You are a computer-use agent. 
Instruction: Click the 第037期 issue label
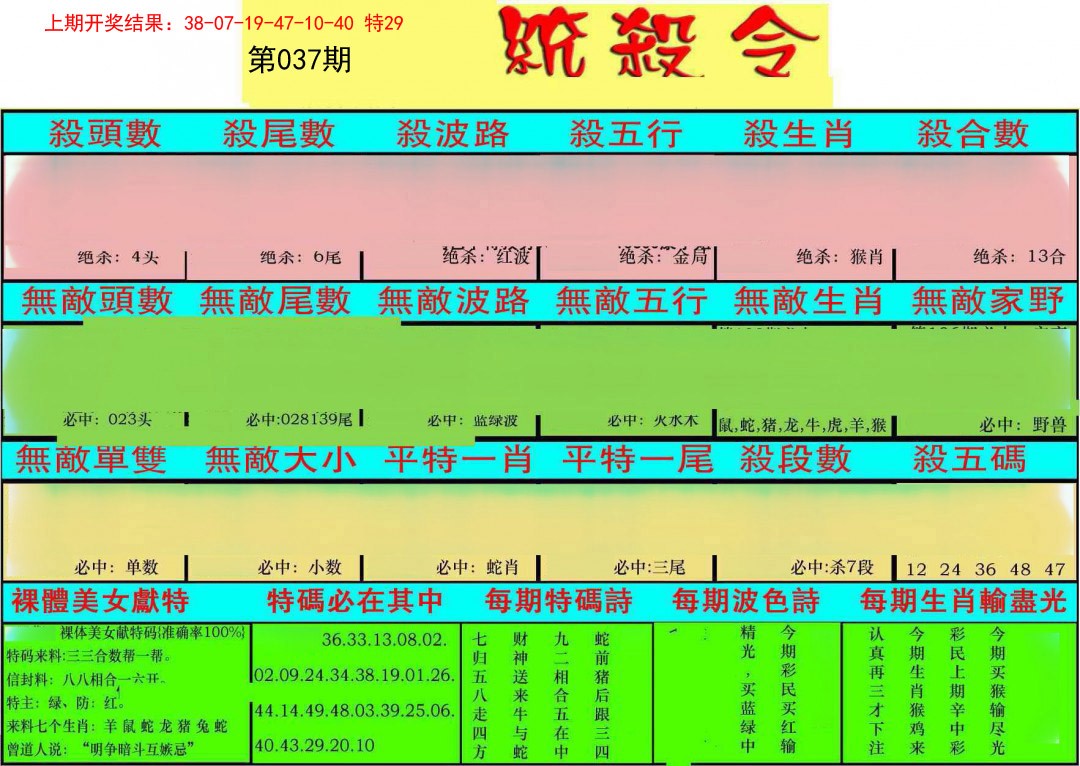pos(299,61)
